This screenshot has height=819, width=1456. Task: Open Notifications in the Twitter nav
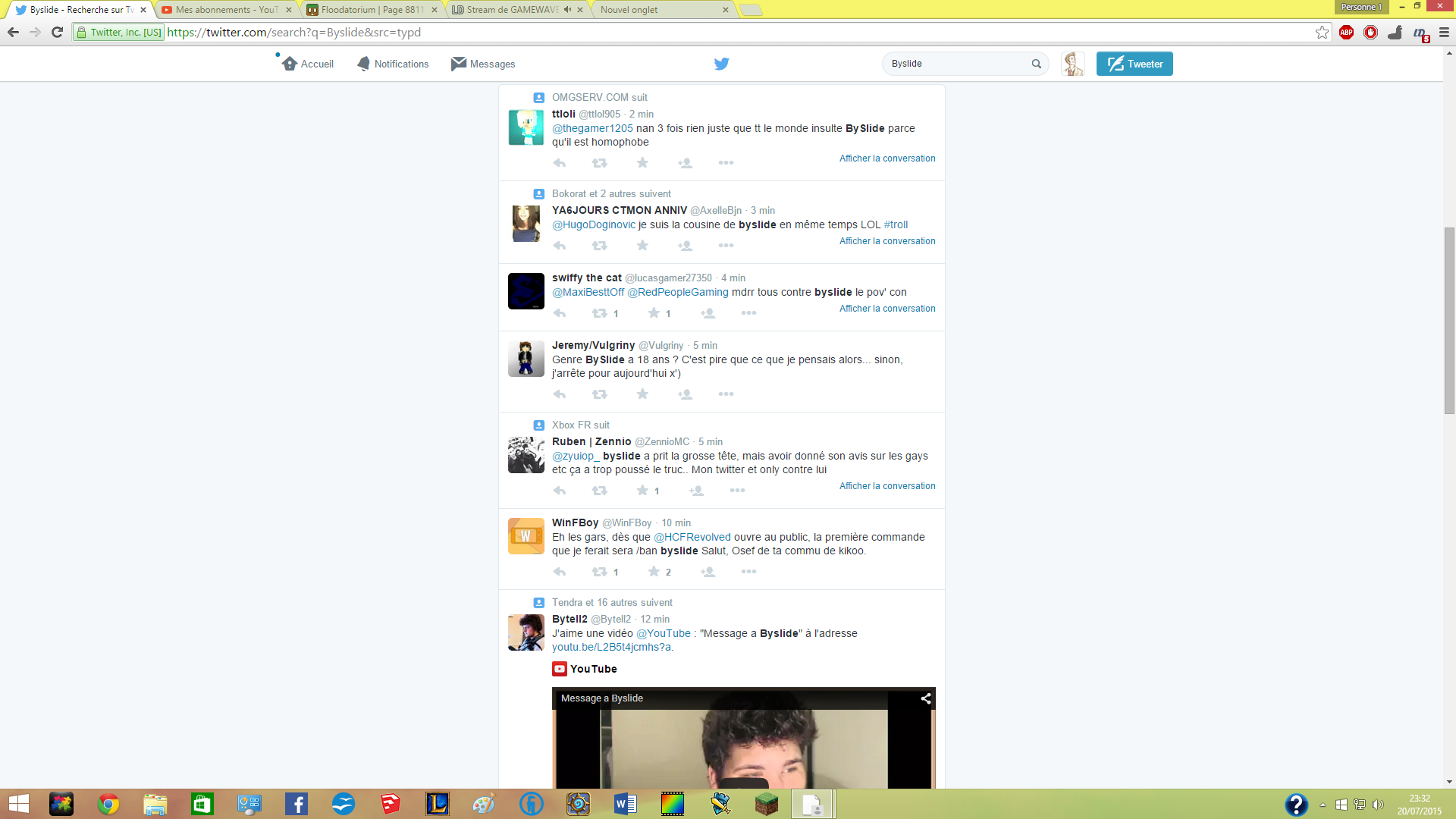pos(393,64)
